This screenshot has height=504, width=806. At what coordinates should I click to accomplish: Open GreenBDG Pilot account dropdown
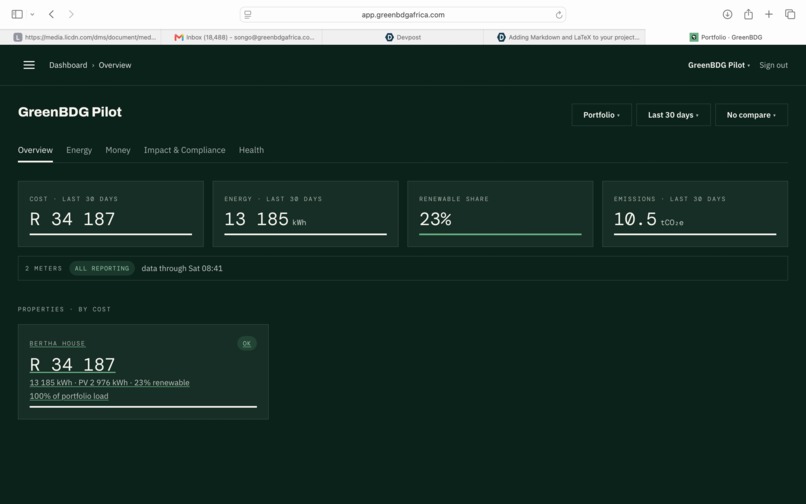(719, 65)
